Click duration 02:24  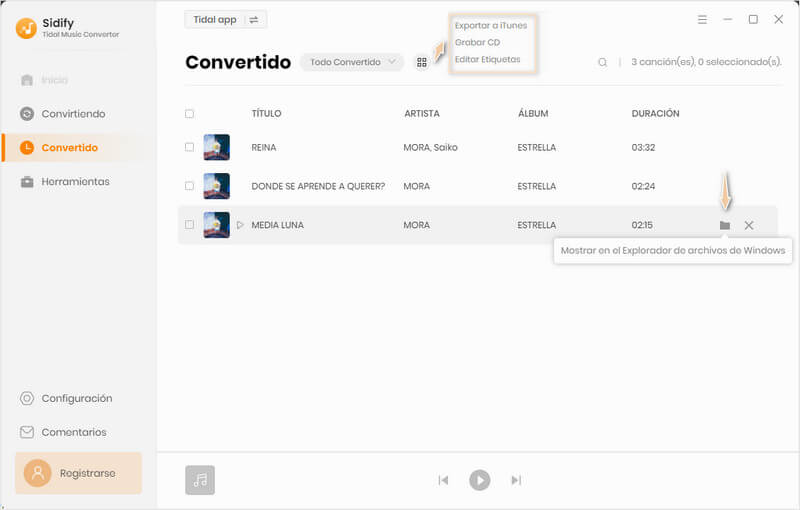tap(643, 186)
